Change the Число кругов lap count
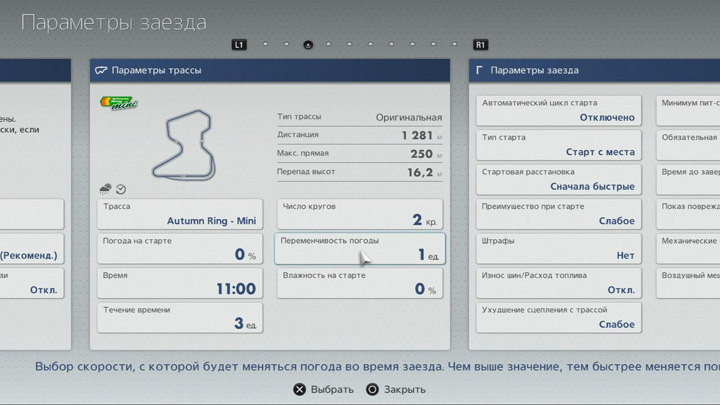The image size is (720, 405). [359, 214]
